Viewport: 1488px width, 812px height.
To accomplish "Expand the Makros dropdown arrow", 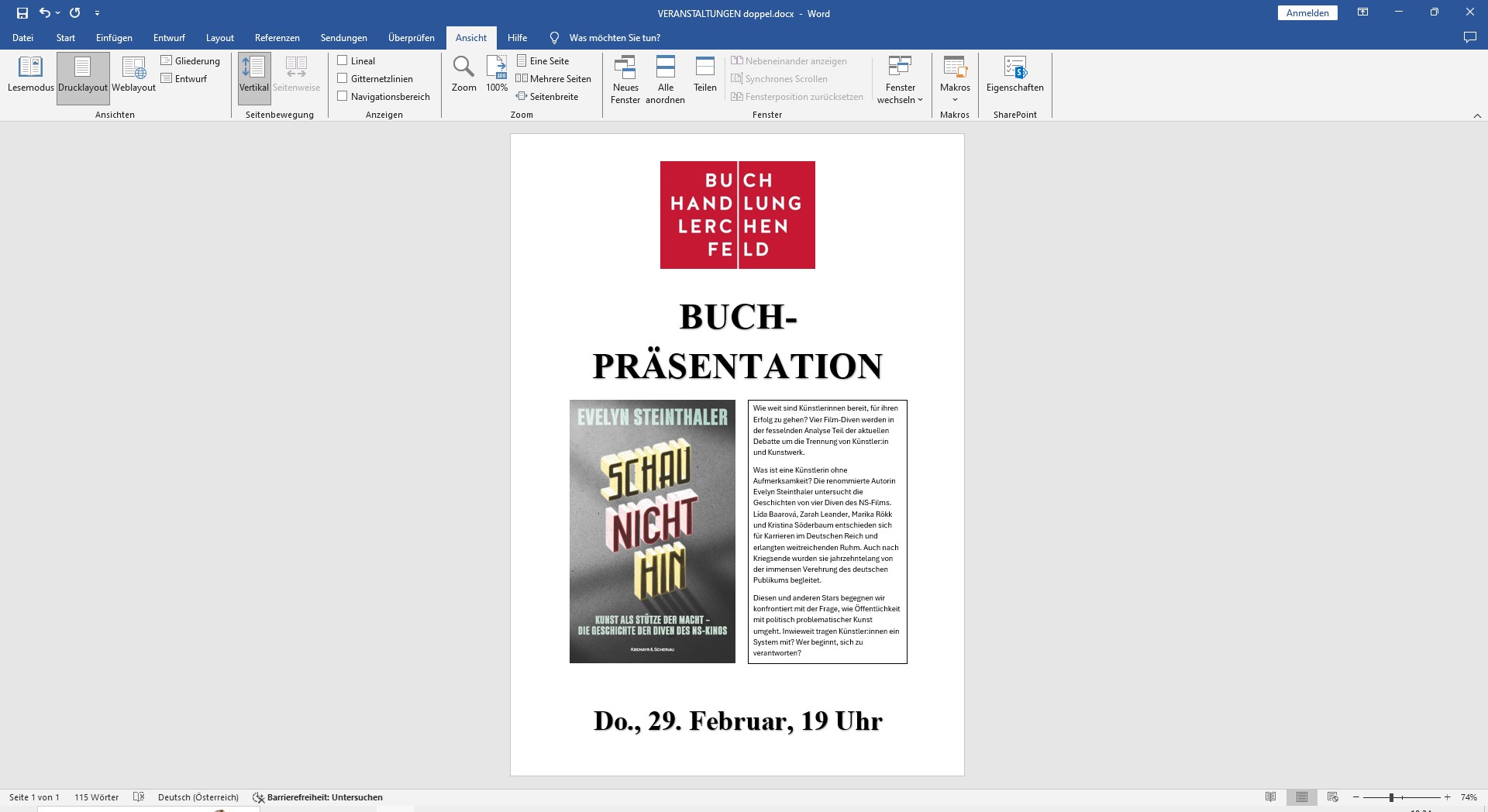I will click(x=955, y=99).
